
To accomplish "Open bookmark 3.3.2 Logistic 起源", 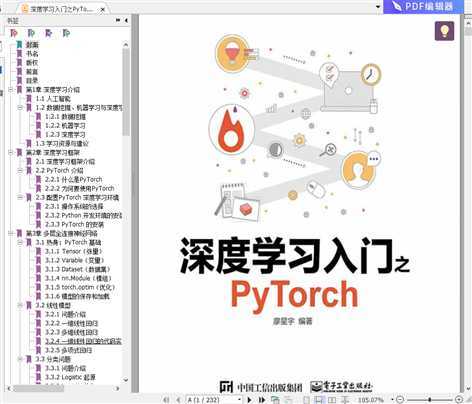I will pos(70,377).
